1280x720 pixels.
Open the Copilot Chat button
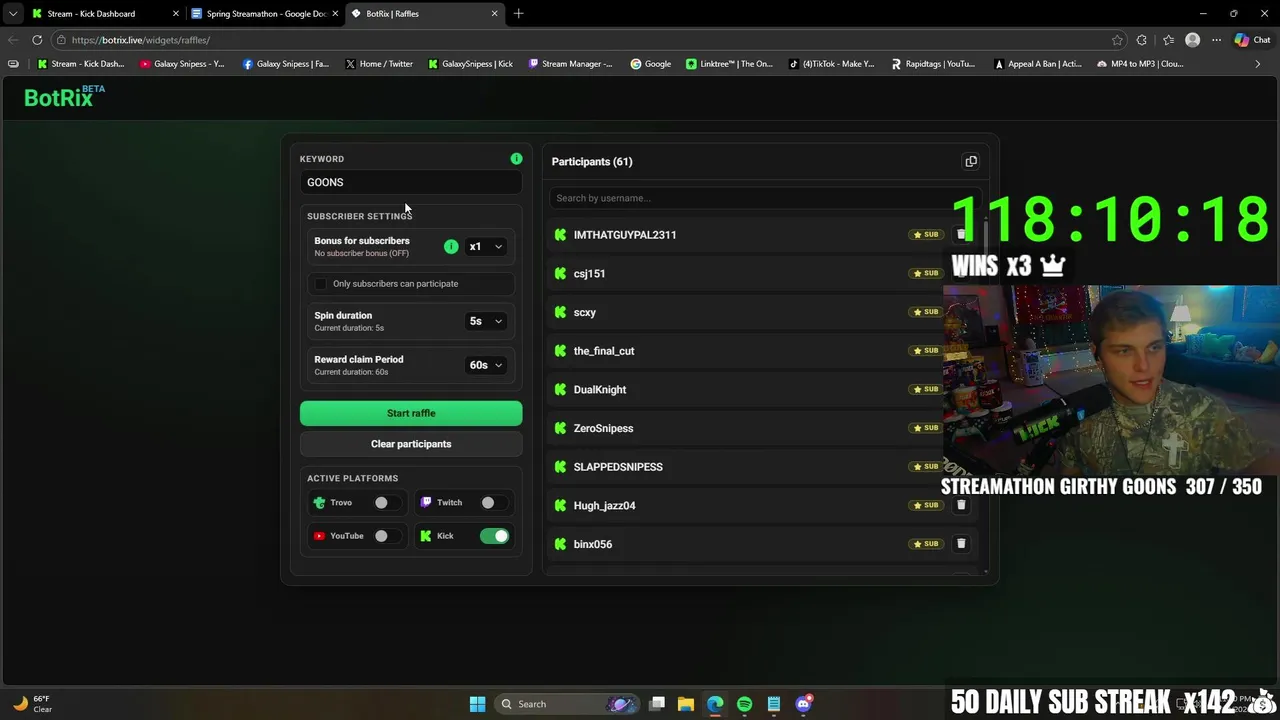1252,40
